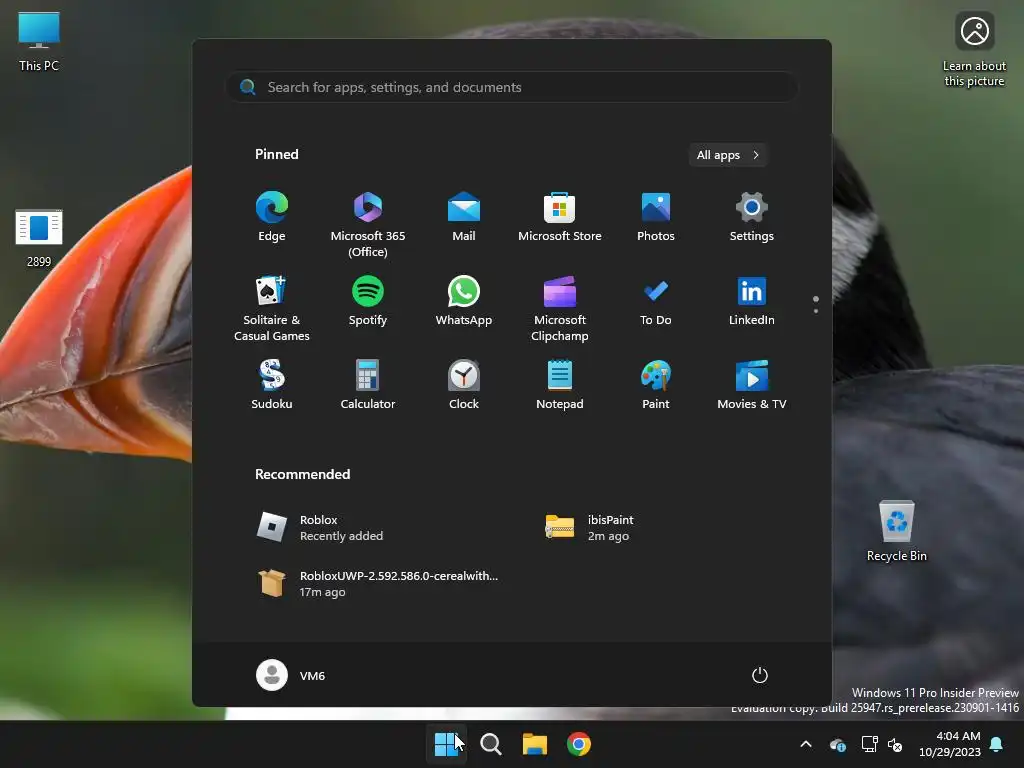The image size is (1024, 768).
Task: Launch Google Chrome from taskbar
Action: pyautogui.click(x=579, y=744)
